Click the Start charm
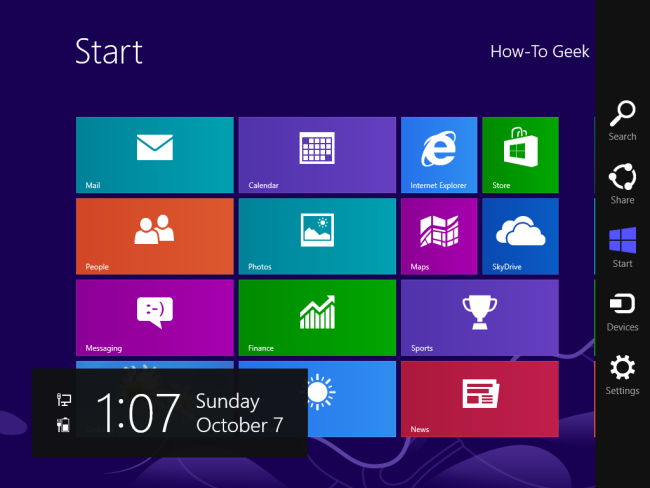 (622, 248)
